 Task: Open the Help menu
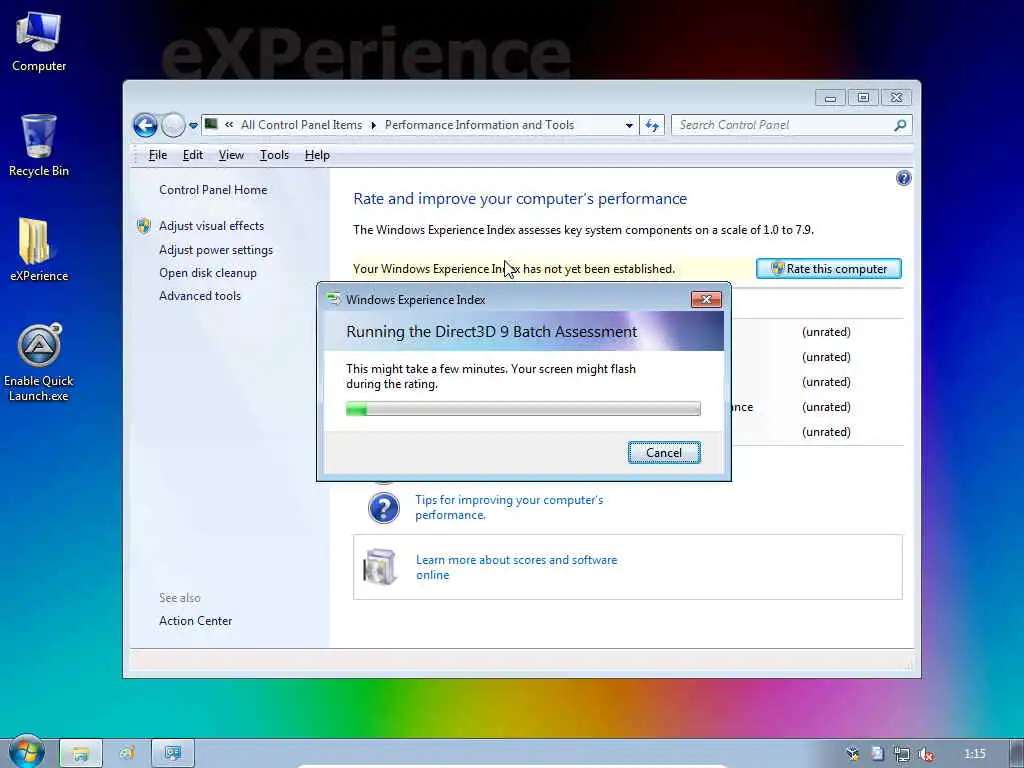(317, 155)
